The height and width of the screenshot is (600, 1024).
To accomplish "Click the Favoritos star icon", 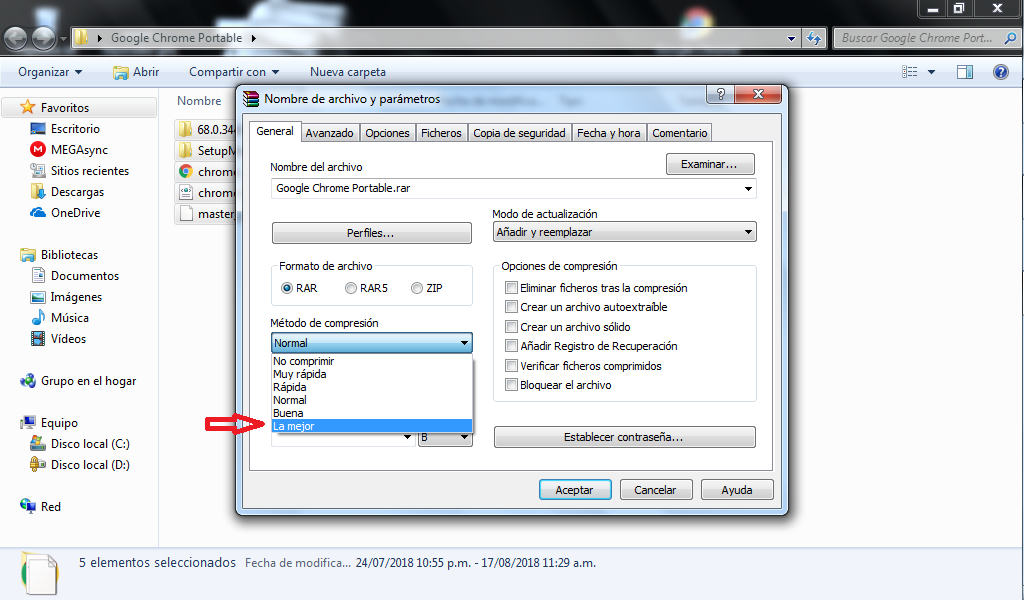I will (x=27, y=107).
